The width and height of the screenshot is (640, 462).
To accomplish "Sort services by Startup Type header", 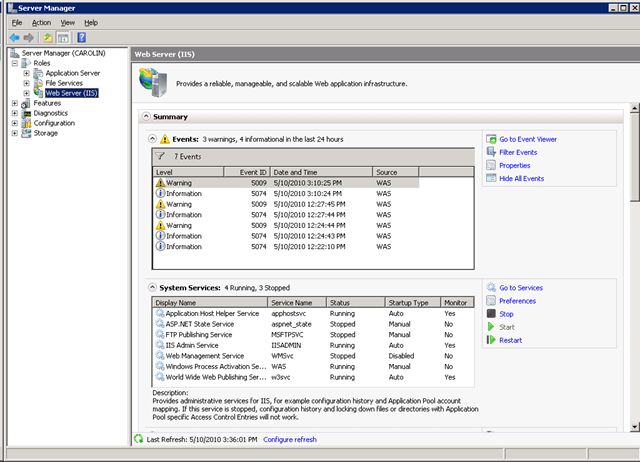I will pos(413,302).
